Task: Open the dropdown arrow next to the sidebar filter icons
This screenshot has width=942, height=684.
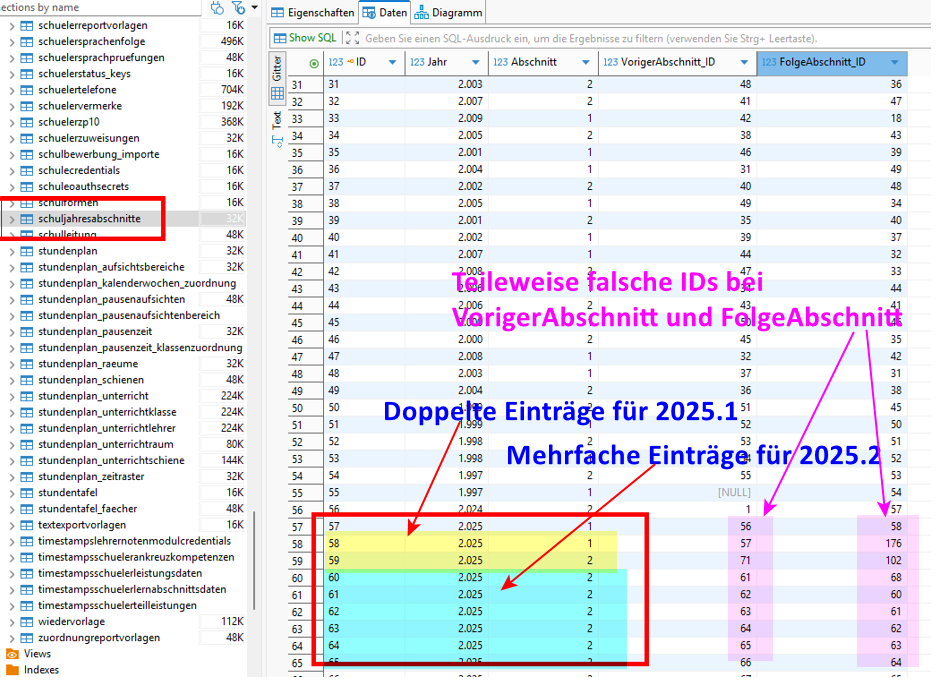Action: (x=255, y=8)
